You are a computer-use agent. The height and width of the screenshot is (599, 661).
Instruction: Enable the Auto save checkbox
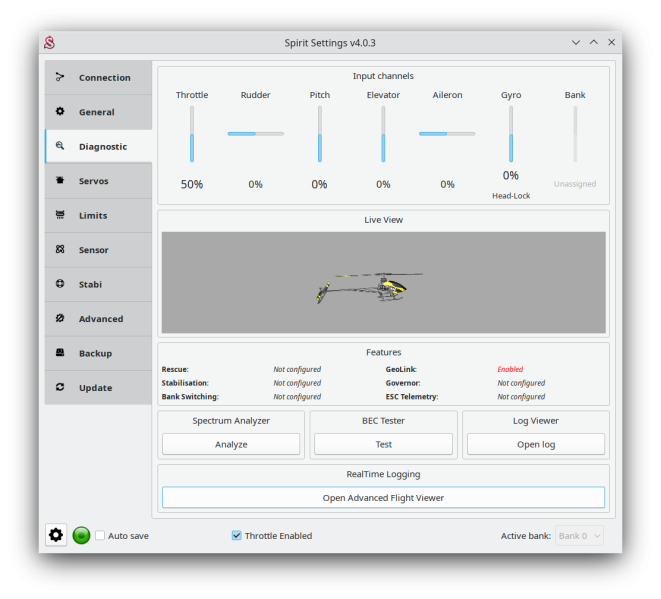[100, 536]
